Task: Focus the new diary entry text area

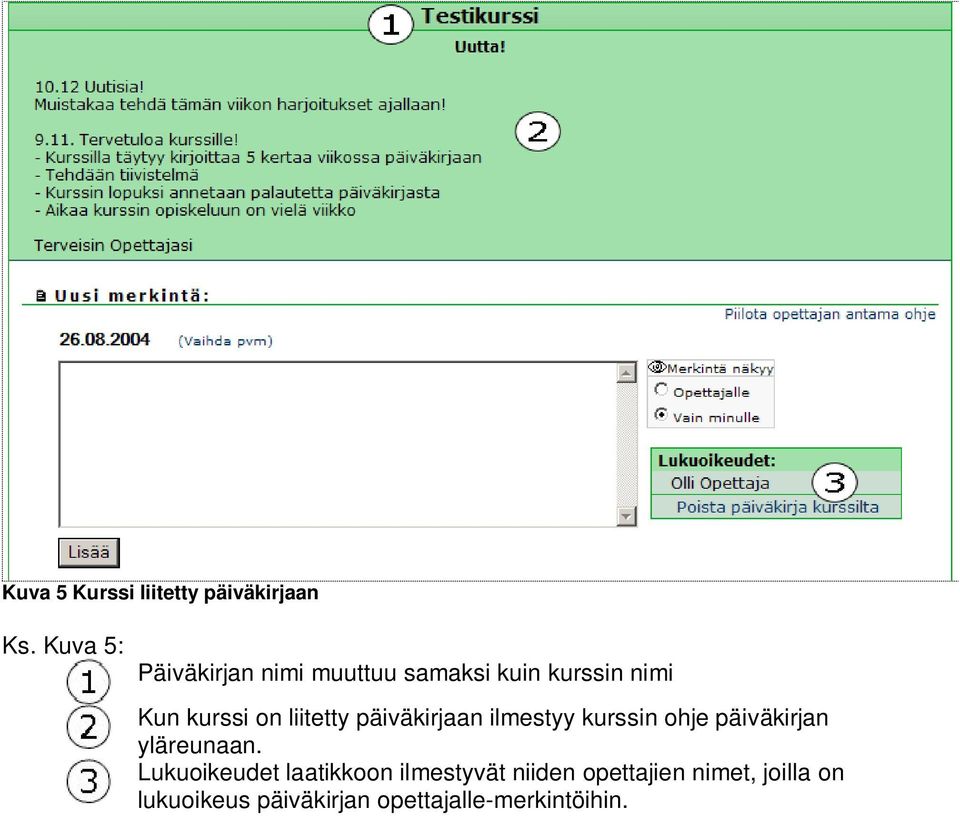Action: pos(338,444)
